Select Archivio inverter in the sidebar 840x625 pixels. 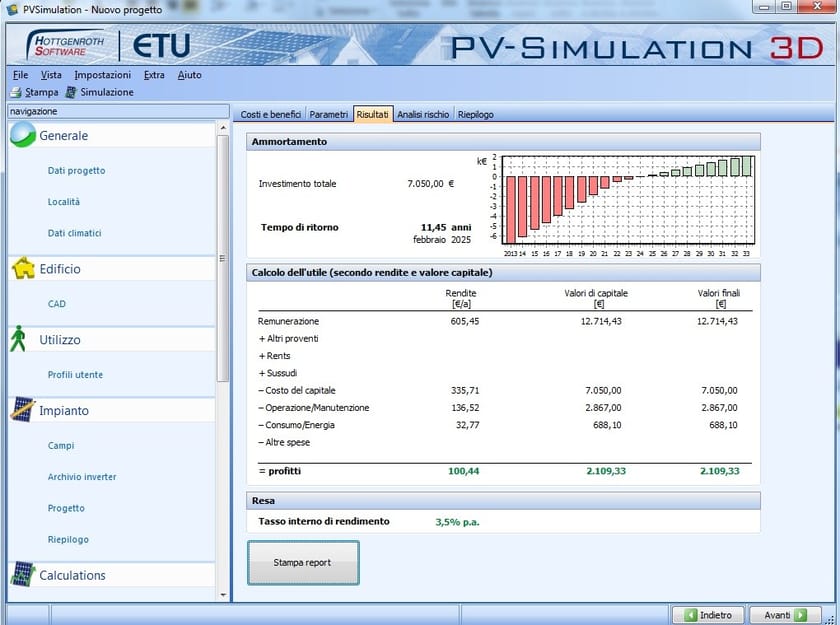tap(82, 477)
